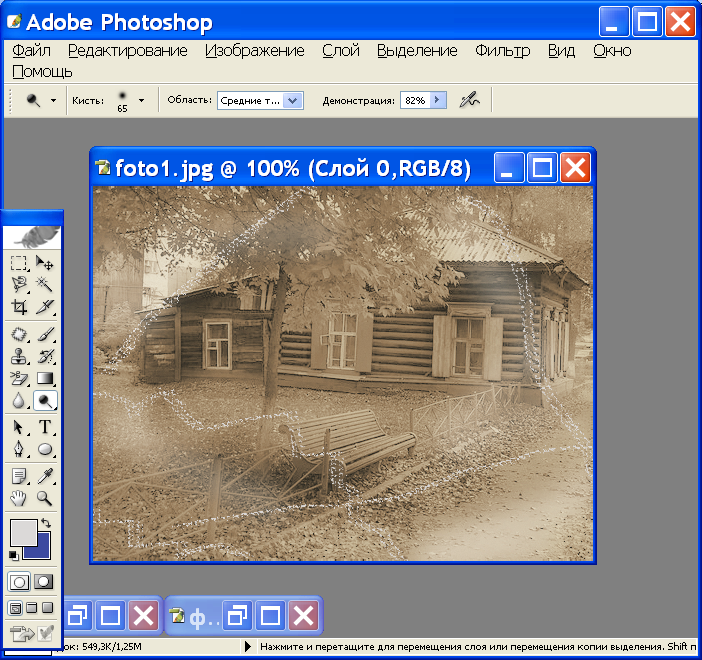702x660 pixels.
Task: Select the Healing Patch tool
Action: tap(18, 334)
